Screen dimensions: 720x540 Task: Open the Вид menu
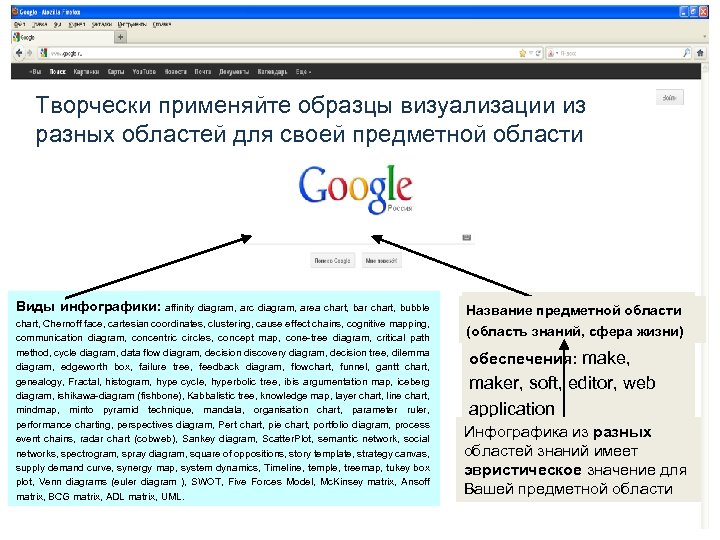coord(58,24)
